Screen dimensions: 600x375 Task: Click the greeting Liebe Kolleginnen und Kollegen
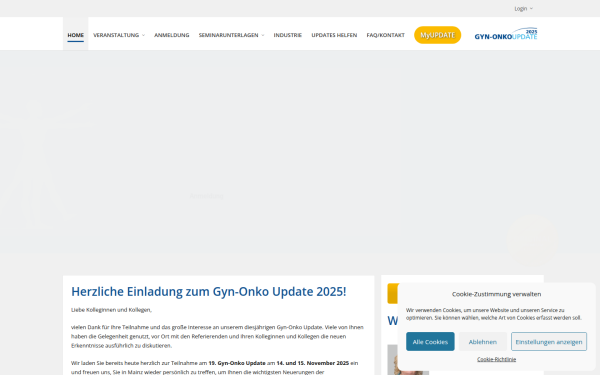111,310
